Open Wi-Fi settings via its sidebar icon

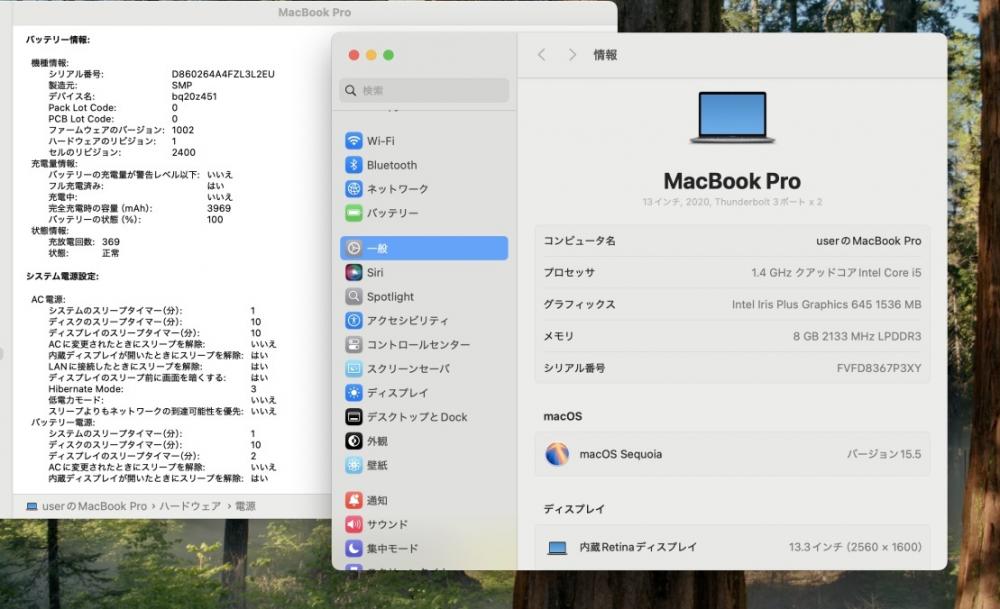point(353,141)
